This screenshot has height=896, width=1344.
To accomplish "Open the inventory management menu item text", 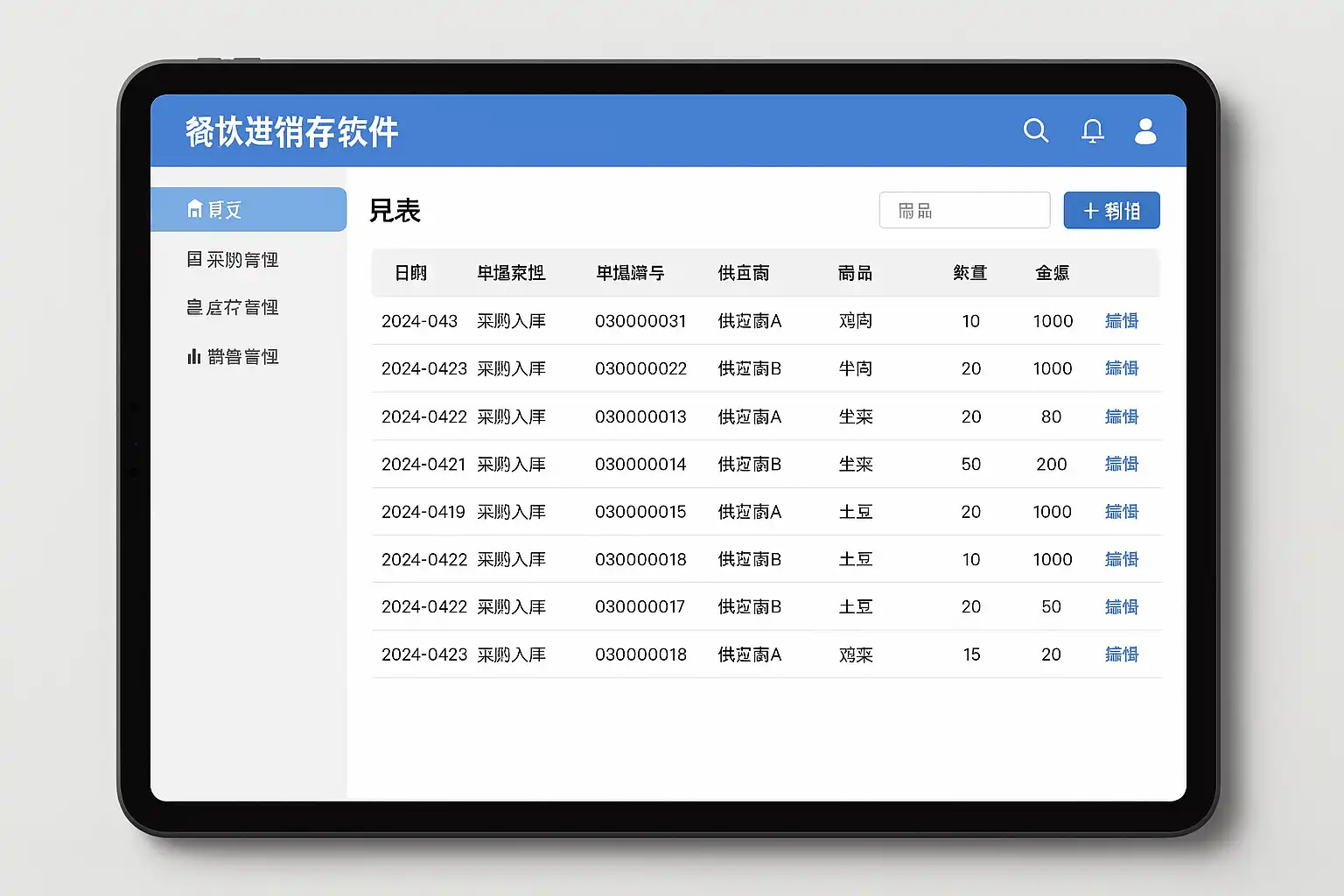I will tap(242, 307).
